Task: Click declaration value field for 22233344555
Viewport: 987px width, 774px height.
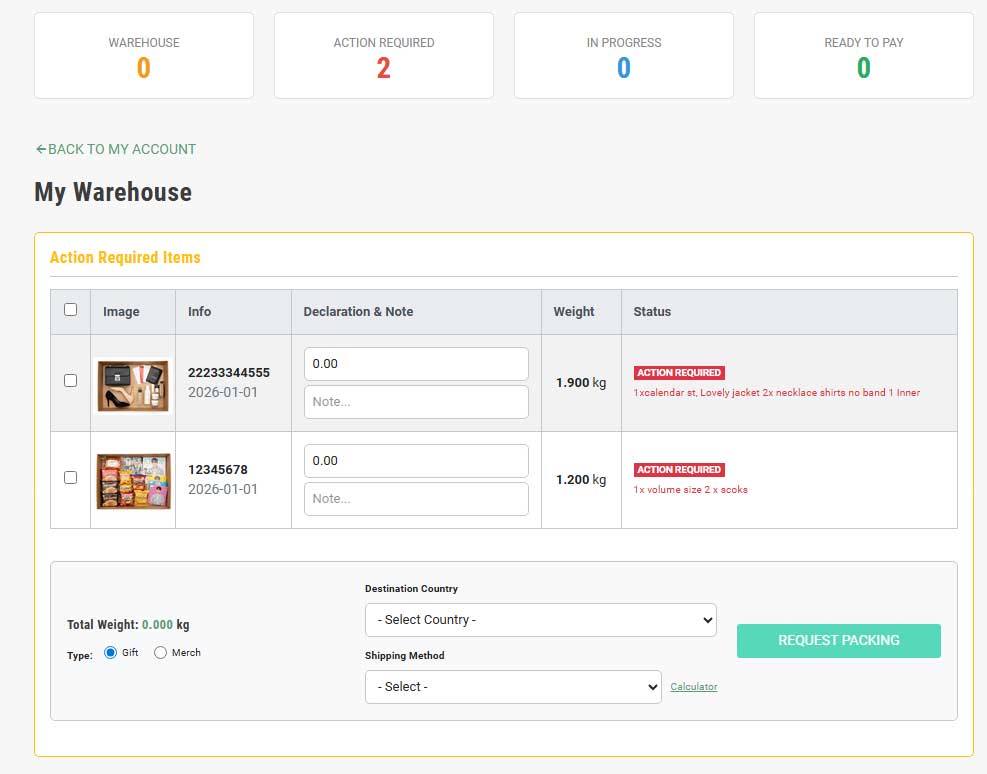Action: tap(416, 364)
